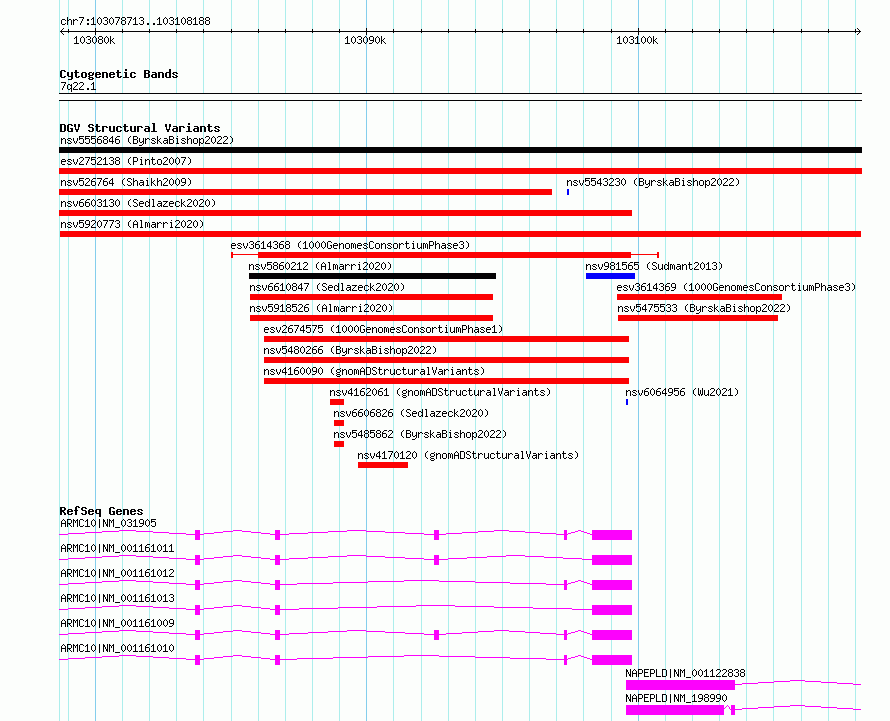
Task: Click the black bar under nsv5860212
Action: coord(372,276)
